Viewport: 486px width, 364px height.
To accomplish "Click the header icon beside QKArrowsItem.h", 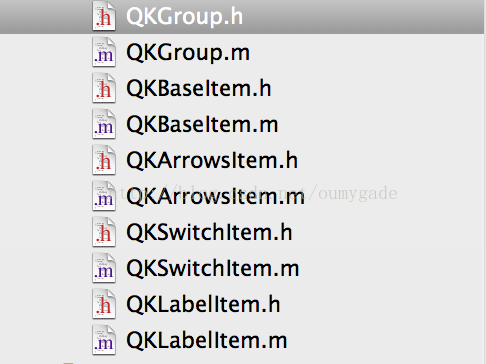I will (x=104, y=160).
